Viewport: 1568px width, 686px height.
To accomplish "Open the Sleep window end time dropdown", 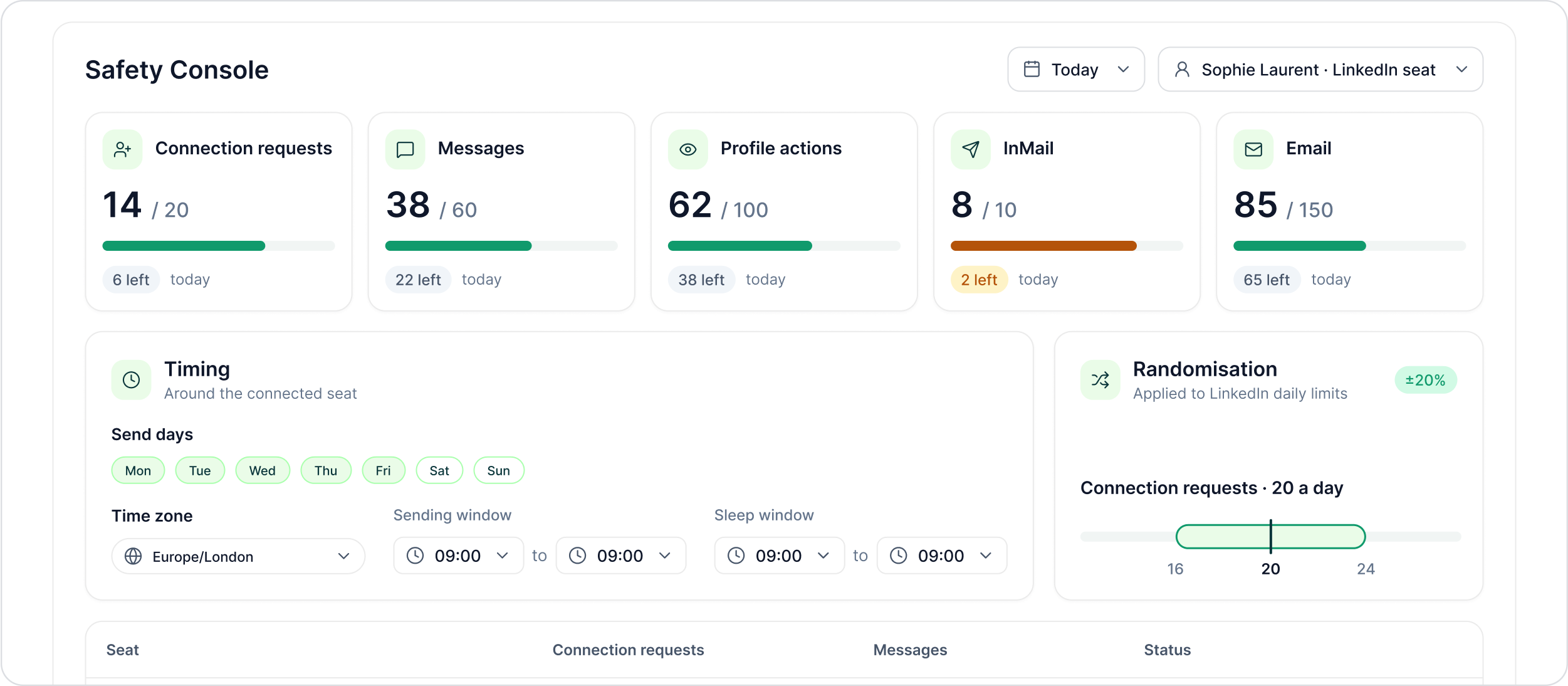I will pyautogui.click(x=941, y=556).
